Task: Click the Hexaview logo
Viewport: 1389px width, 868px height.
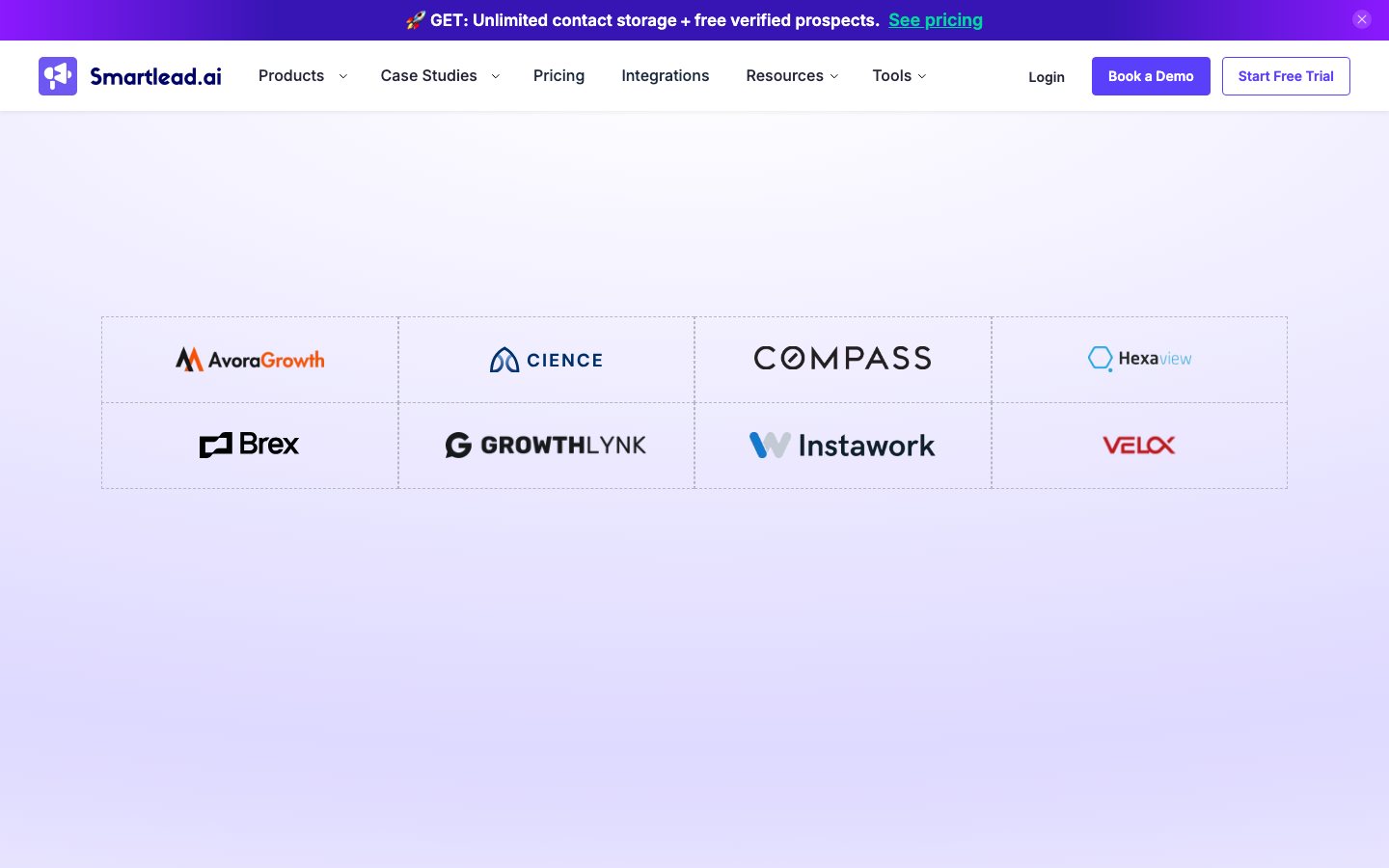Action: click(x=1139, y=359)
